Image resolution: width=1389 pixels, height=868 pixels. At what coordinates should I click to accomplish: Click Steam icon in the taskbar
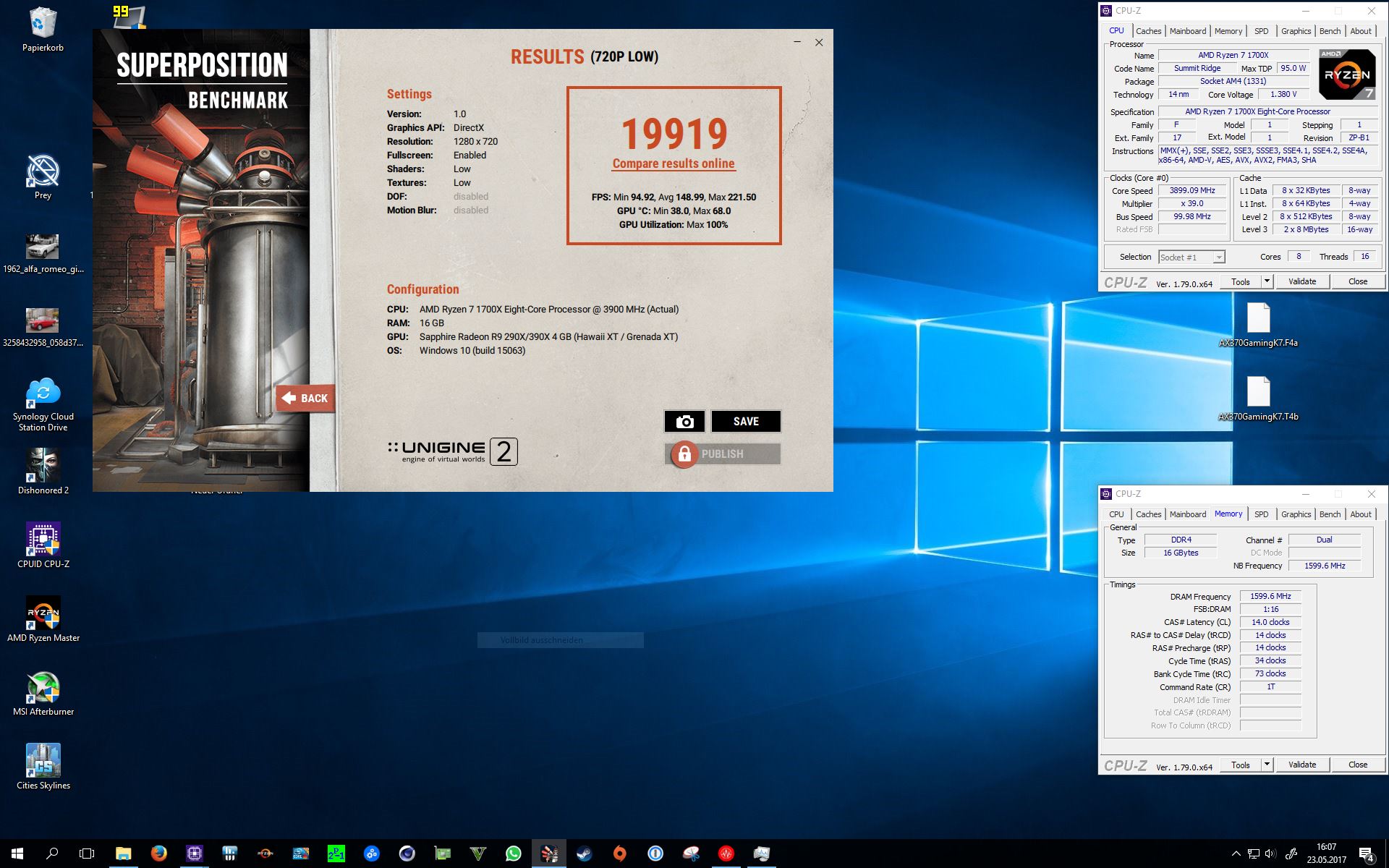(584, 854)
